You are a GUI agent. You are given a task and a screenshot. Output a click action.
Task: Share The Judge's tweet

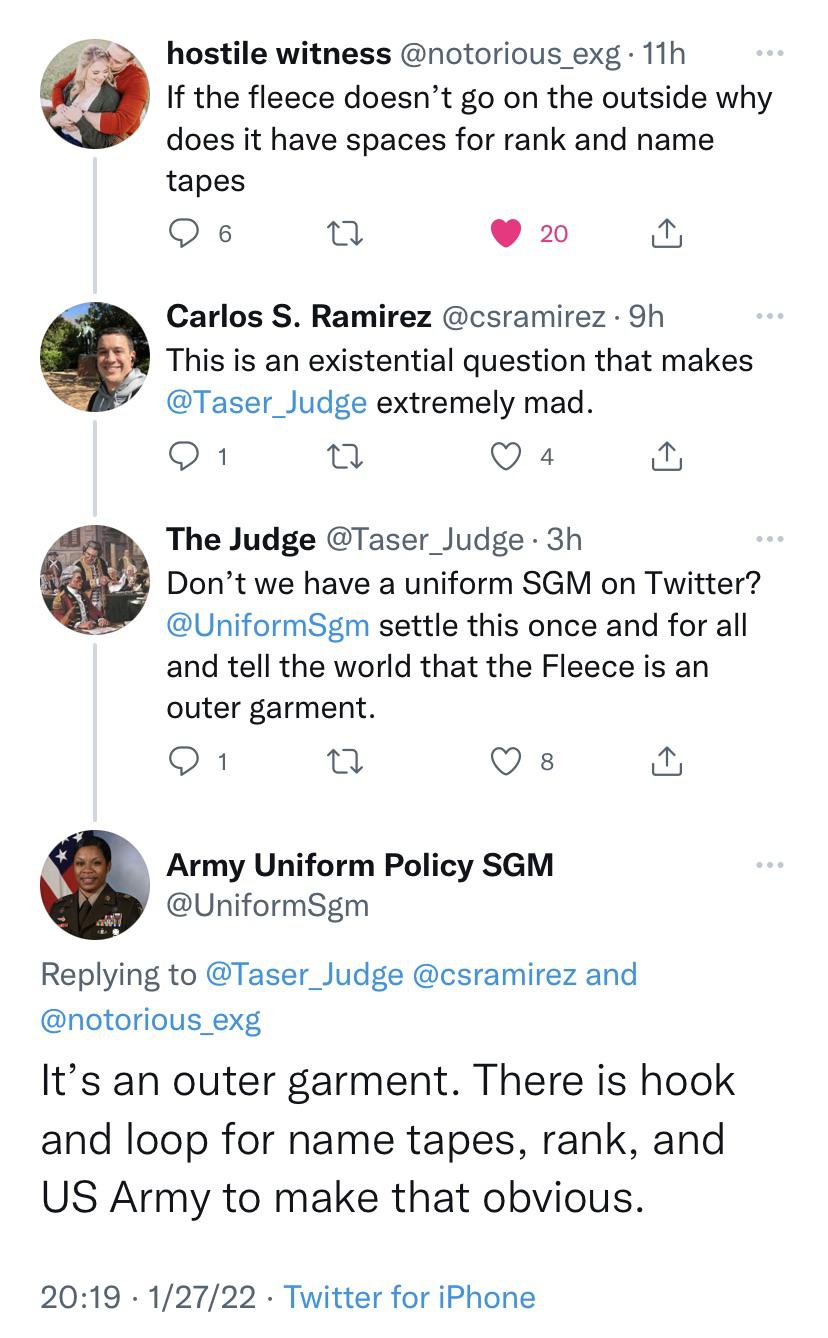point(665,761)
